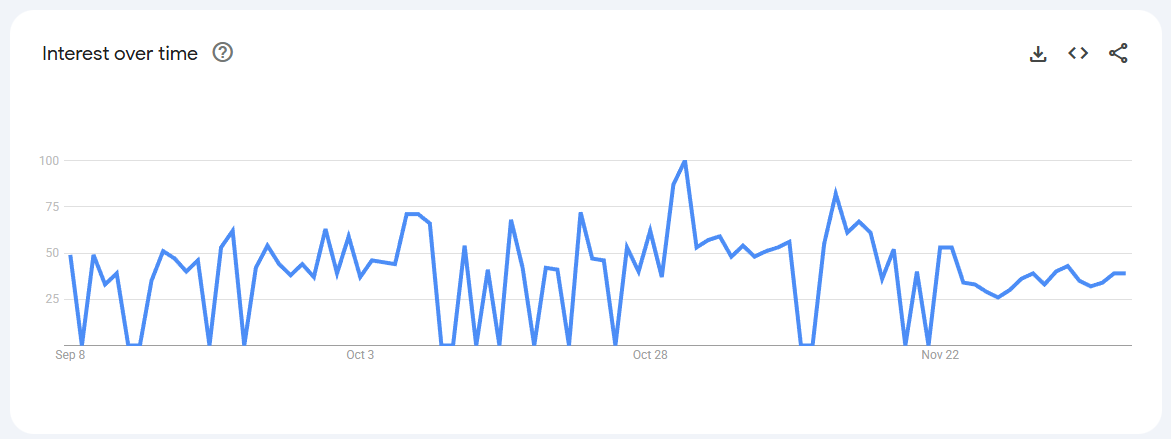Click the first zero dip right after Sep 8
The width and height of the screenshot is (1171, 439).
[82, 344]
